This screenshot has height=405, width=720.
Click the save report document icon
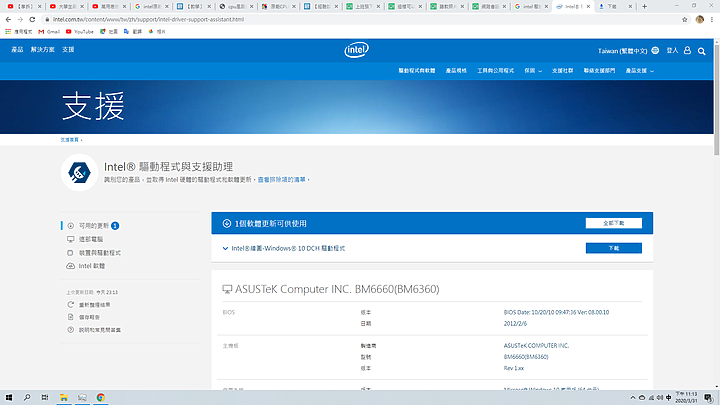pyautogui.click(x=71, y=317)
